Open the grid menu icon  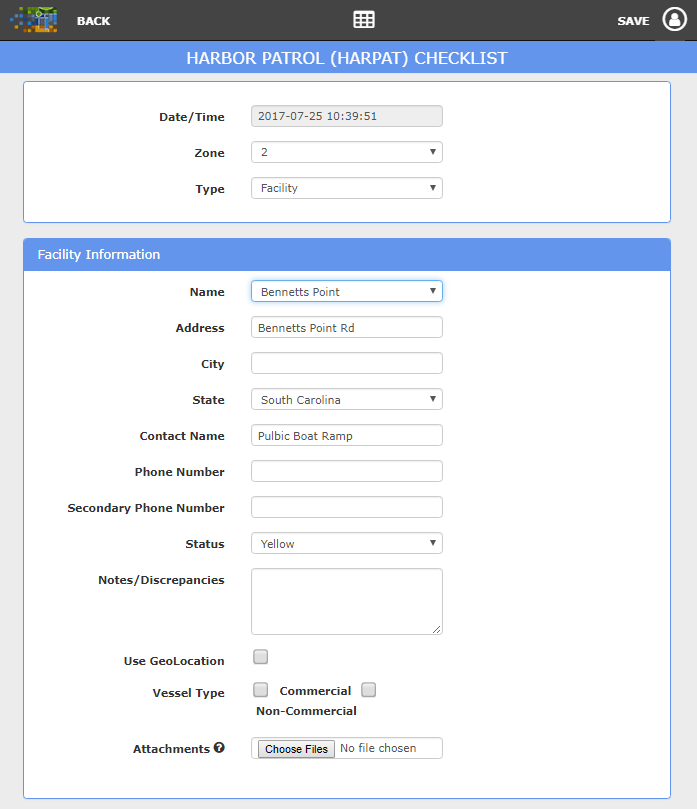(x=364, y=20)
